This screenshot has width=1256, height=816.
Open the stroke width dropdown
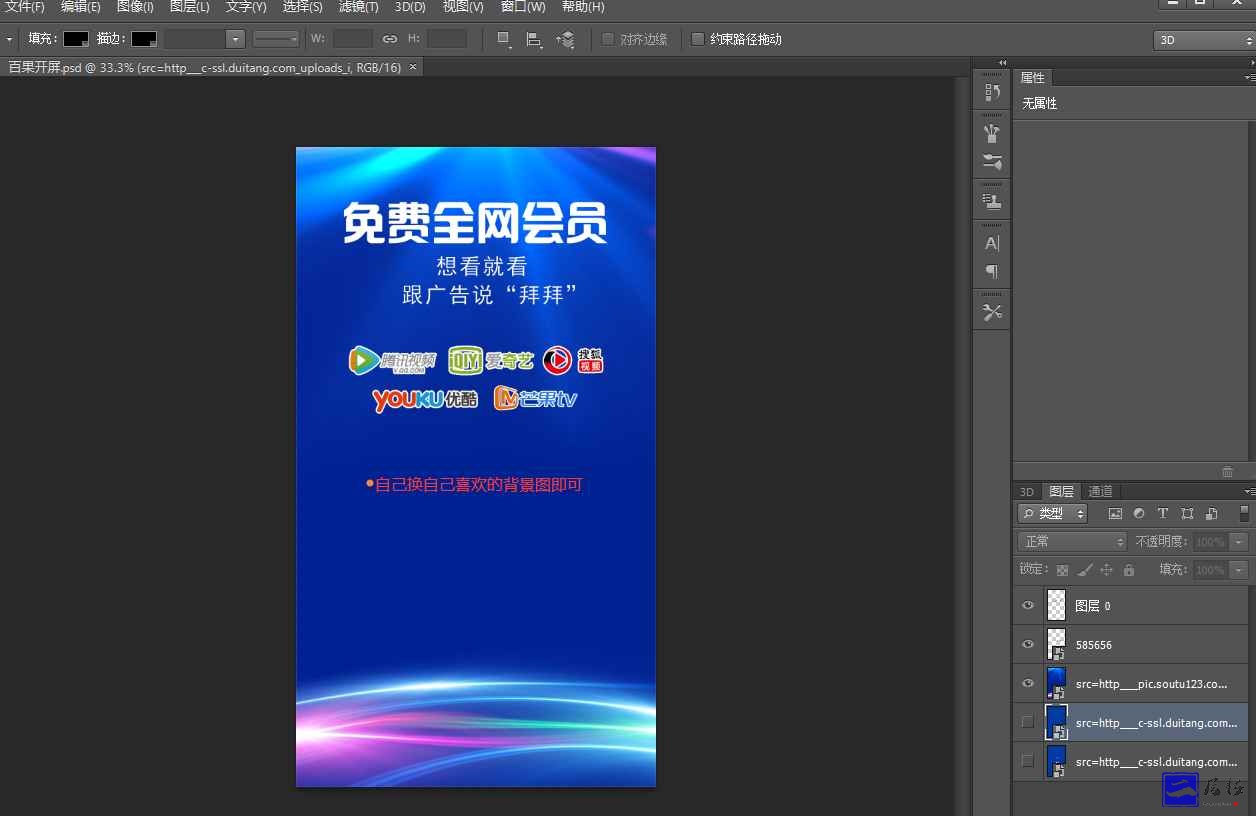click(235, 39)
